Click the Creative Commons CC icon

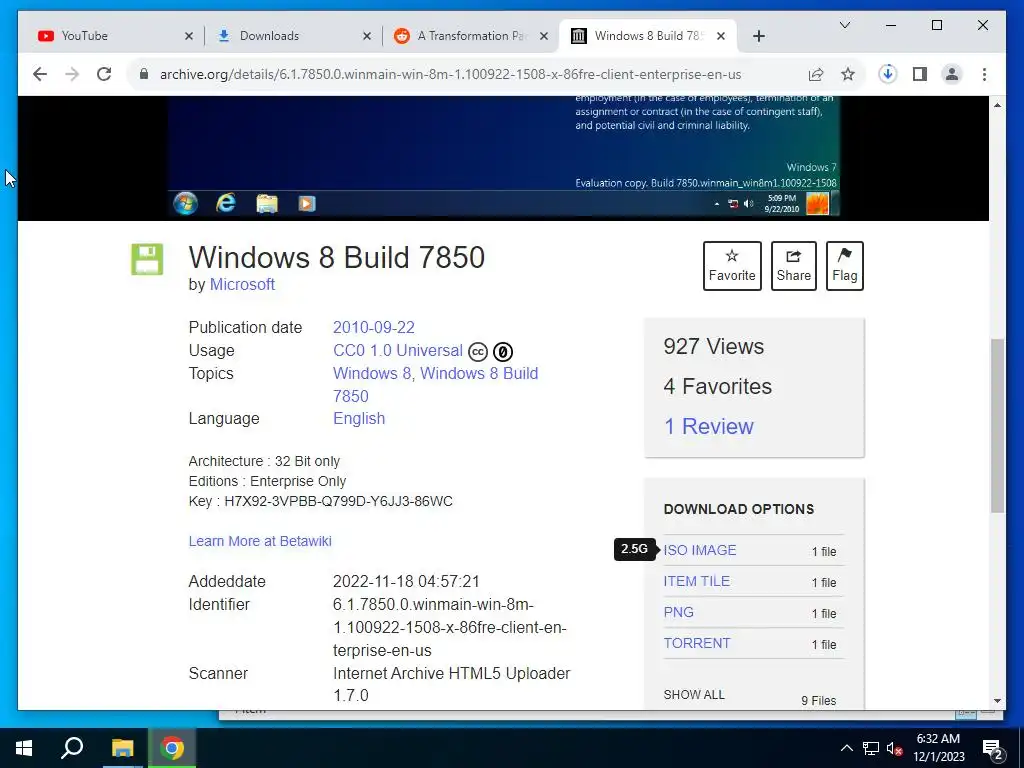point(478,352)
